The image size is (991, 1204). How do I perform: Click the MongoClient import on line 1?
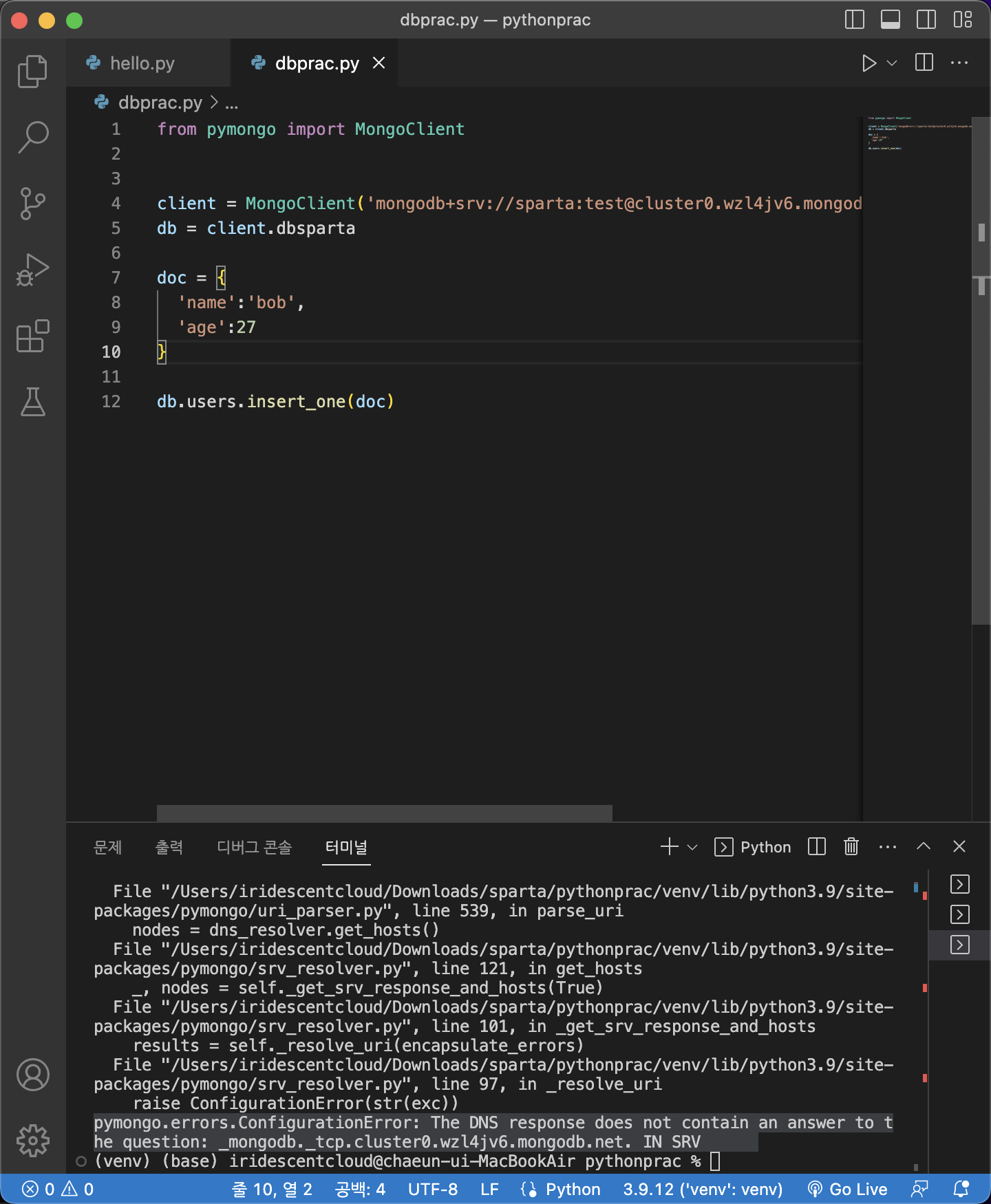(x=409, y=129)
